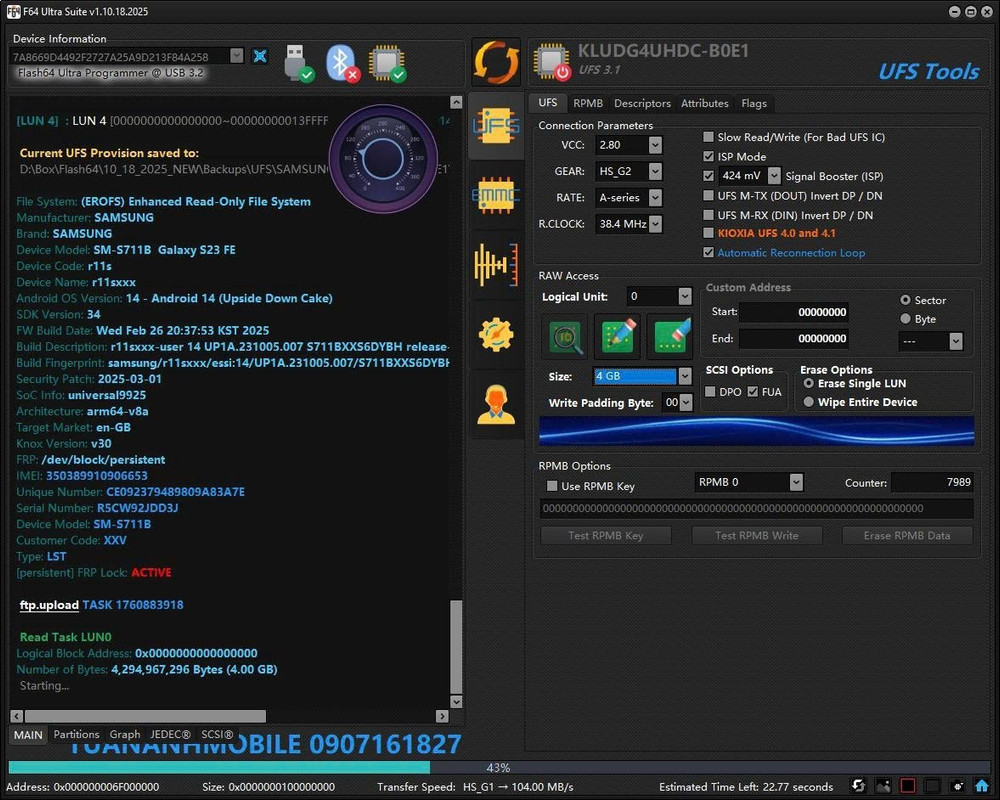This screenshot has height=800, width=1000.
Task: Open the Size dropdown showing 4 GB
Action: point(684,376)
